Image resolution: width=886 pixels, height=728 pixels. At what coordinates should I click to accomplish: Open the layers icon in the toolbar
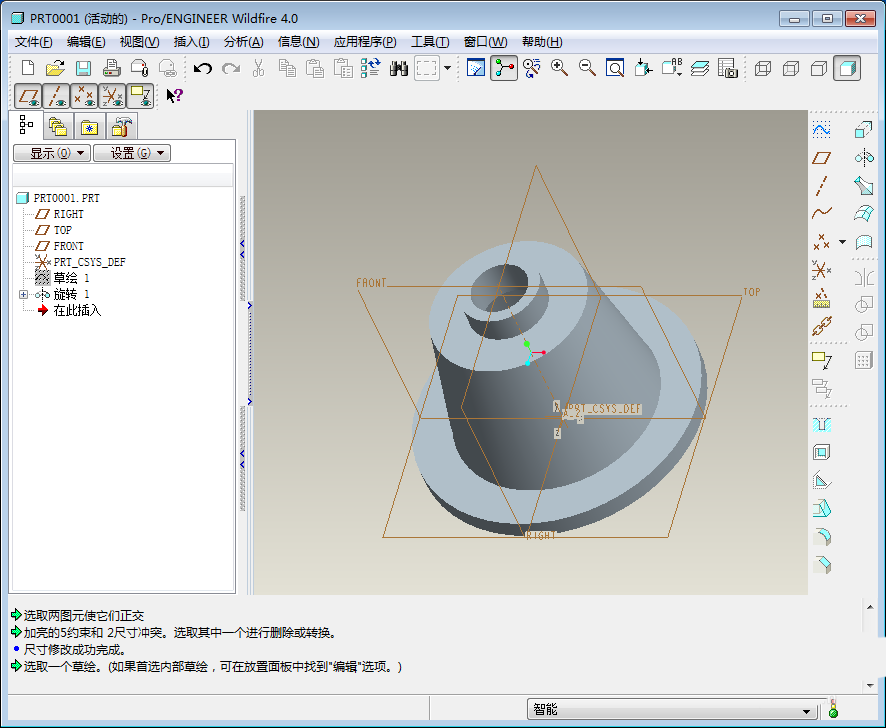(x=700, y=68)
